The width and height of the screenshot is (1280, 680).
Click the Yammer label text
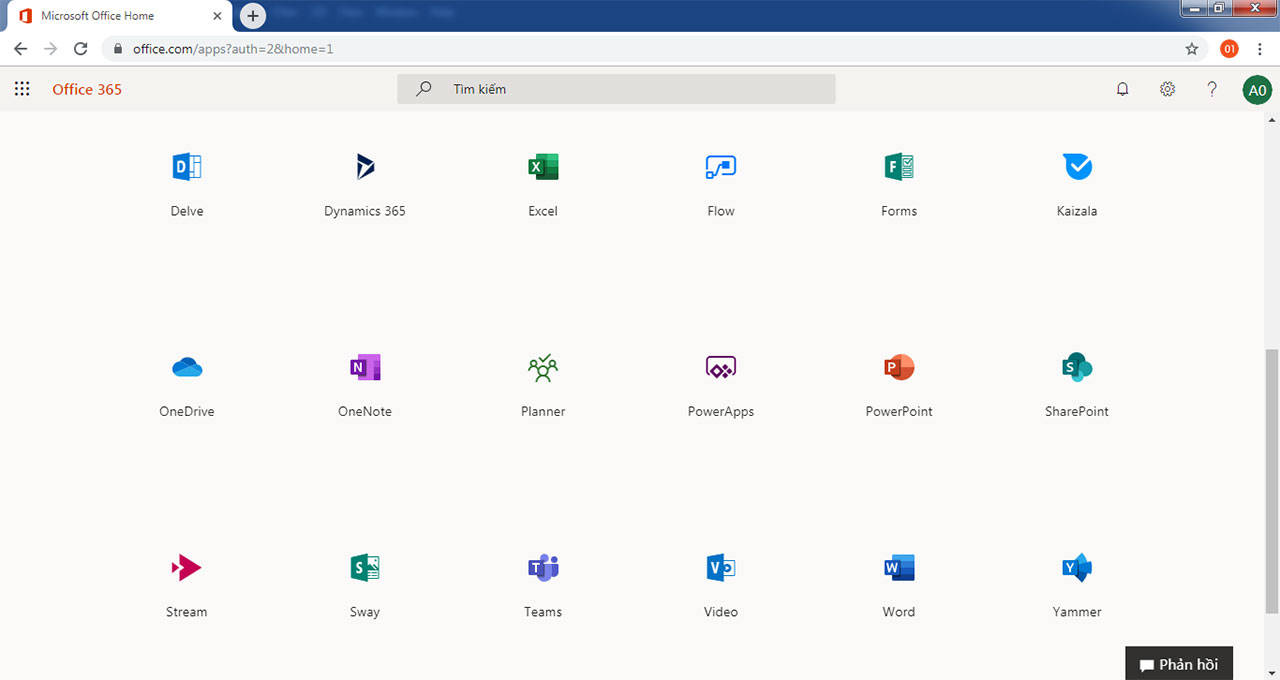tap(1077, 611)
